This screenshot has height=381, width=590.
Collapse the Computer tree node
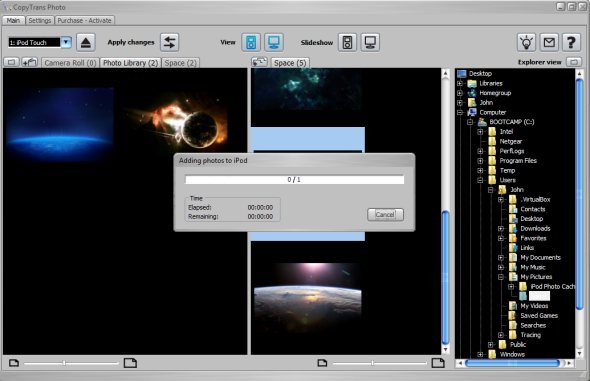460,112
